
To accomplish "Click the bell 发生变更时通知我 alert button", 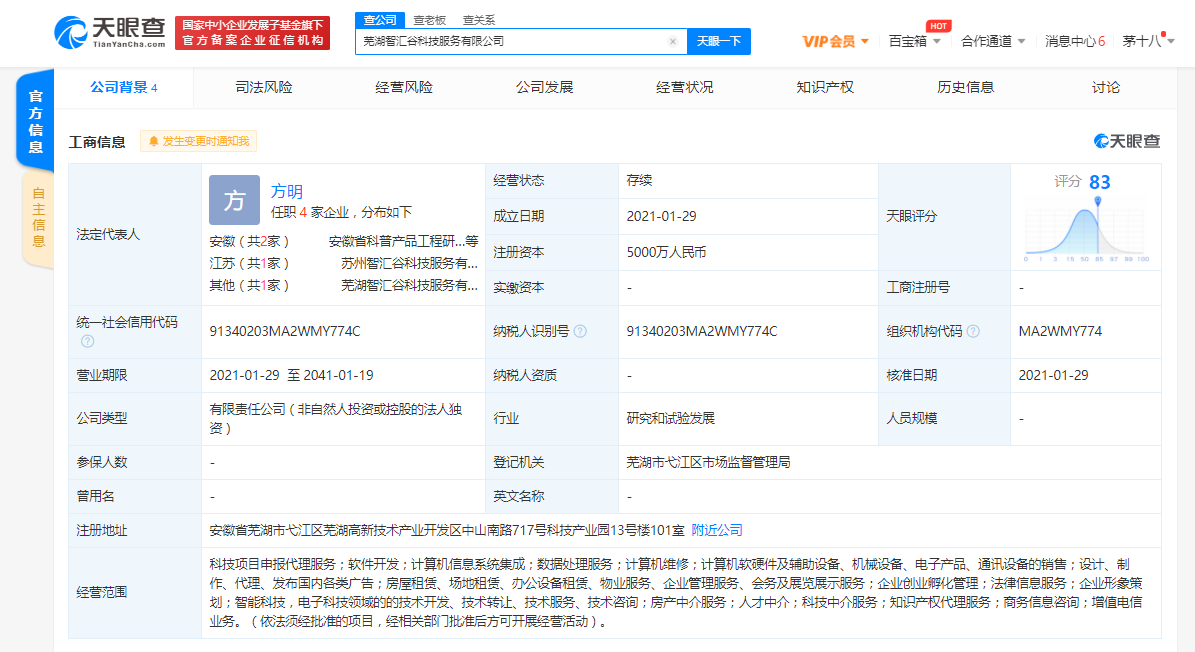I will (x=198, y=141).
